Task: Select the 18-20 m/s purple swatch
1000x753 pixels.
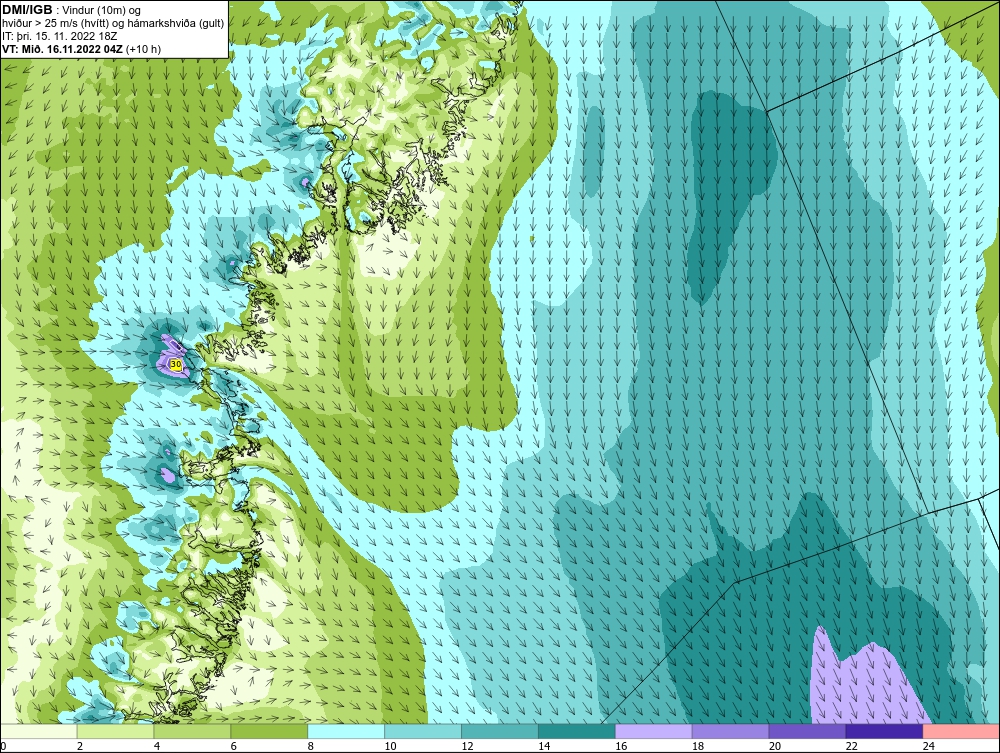Action: click(x=730, y=731)
